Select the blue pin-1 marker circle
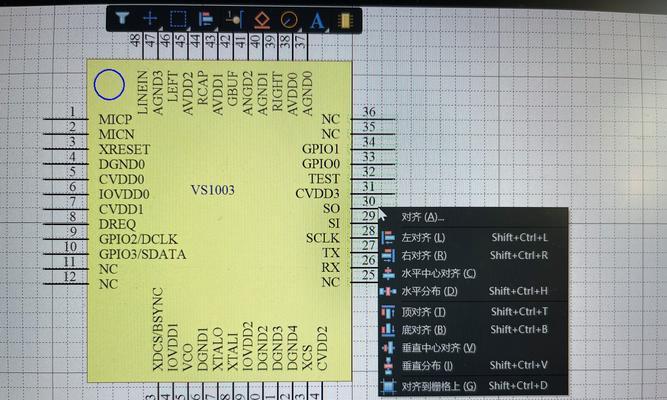This screenshot has width=667, height=400. (x=109, y=84)
